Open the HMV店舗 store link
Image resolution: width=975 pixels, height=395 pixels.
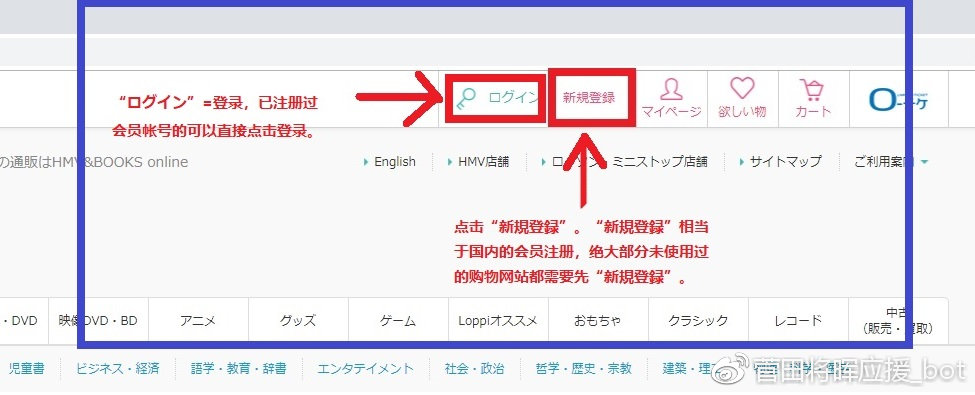click(x=483, y=162)
